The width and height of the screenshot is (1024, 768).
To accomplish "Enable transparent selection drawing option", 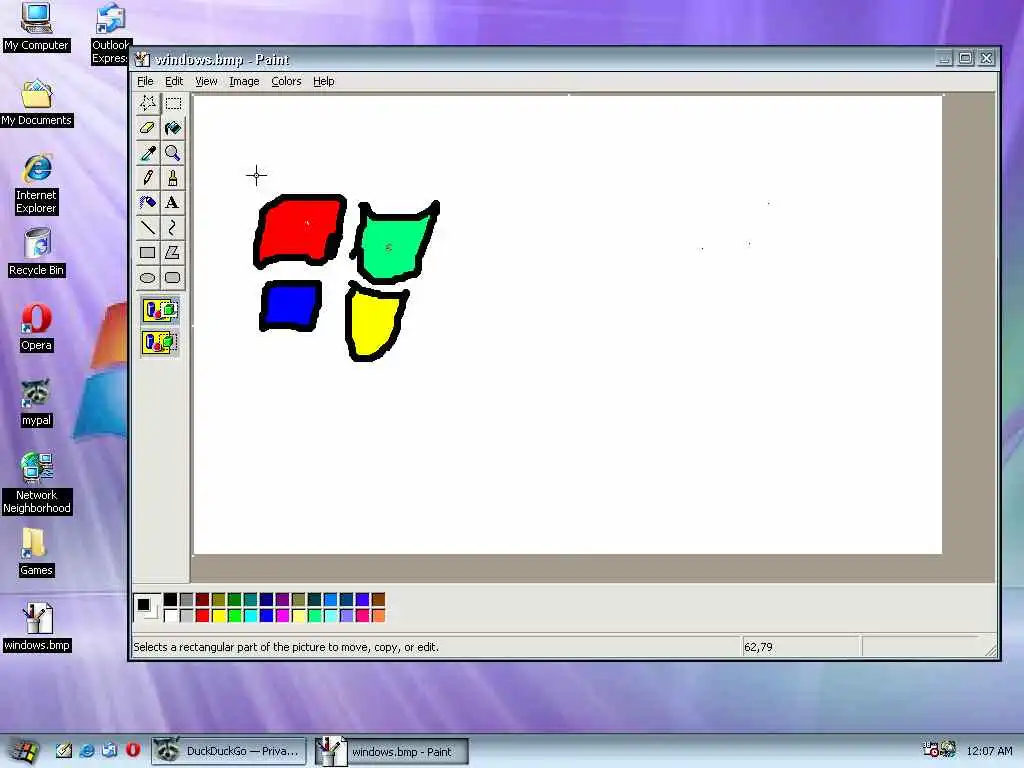I will coord(160,342).
